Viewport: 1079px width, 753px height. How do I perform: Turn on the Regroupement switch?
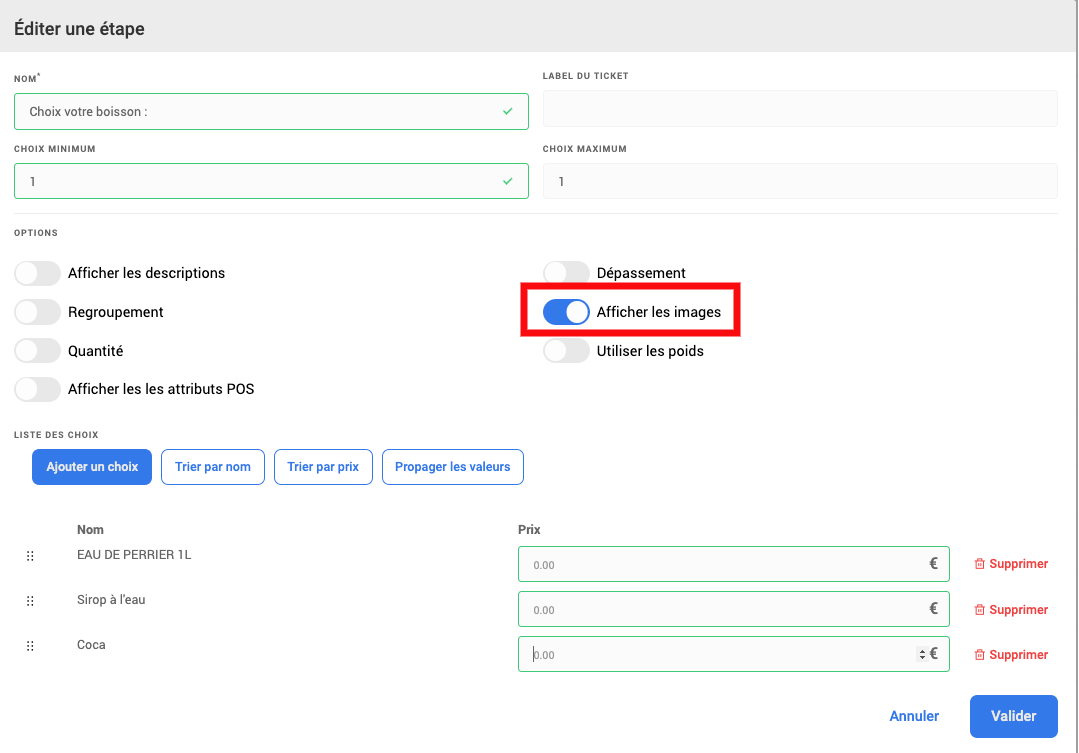coord(38,312)
